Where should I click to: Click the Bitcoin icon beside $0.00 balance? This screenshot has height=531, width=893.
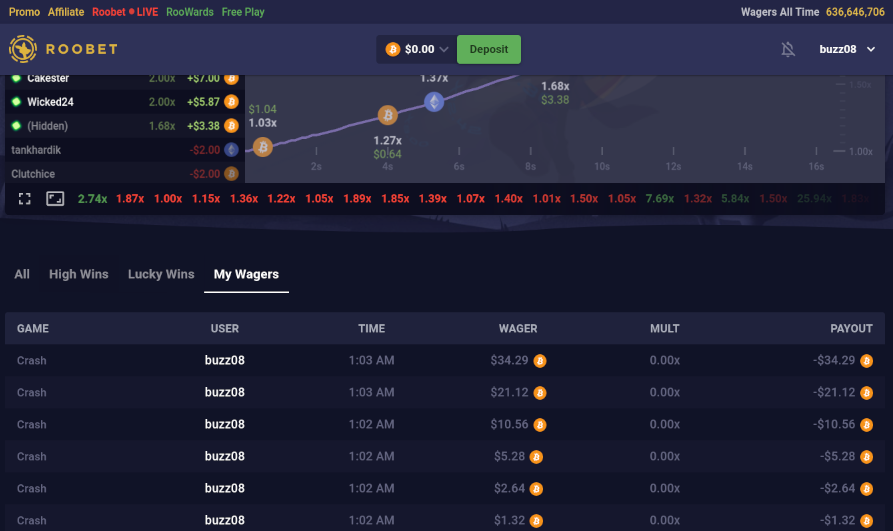click(x=392, y=50)
